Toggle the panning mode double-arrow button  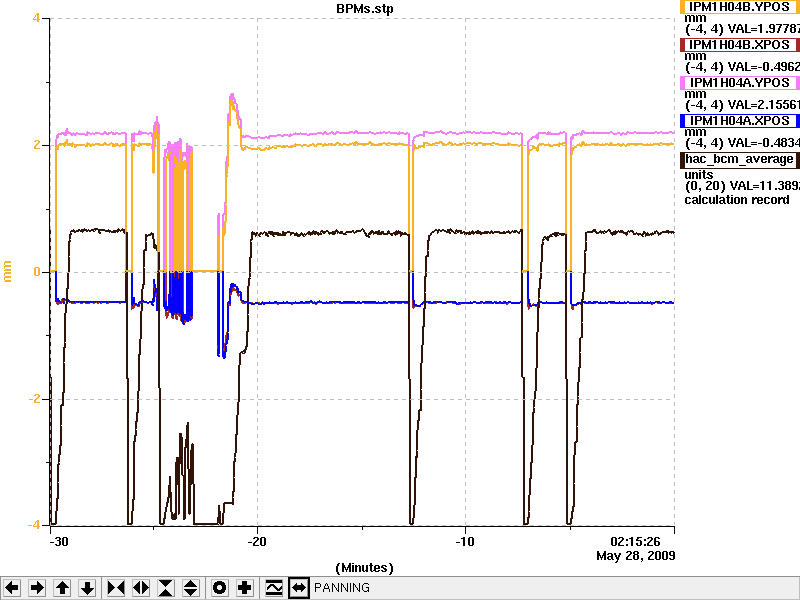coord(299,588)
